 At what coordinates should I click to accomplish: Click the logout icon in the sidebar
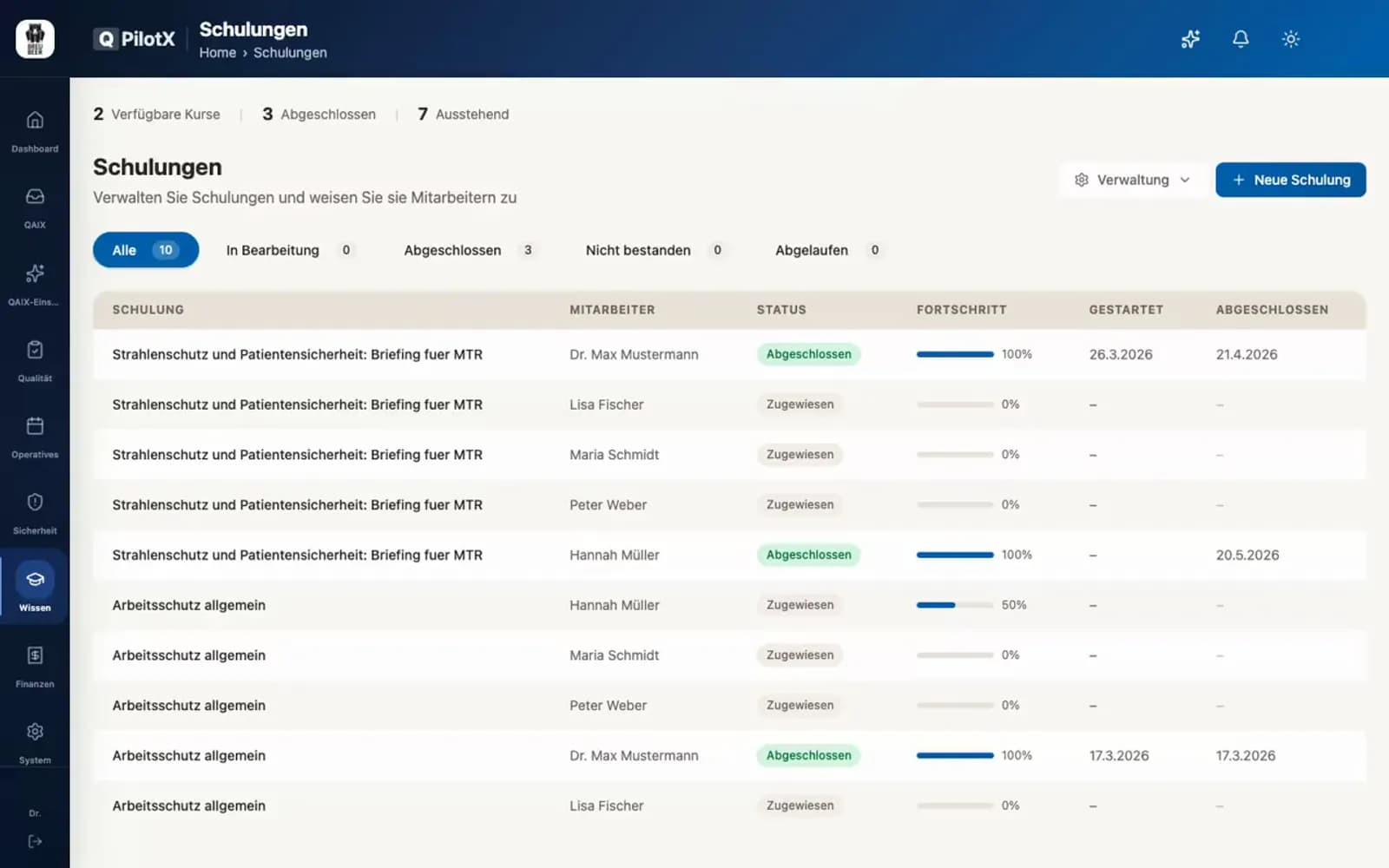click(x=35, y=841)
